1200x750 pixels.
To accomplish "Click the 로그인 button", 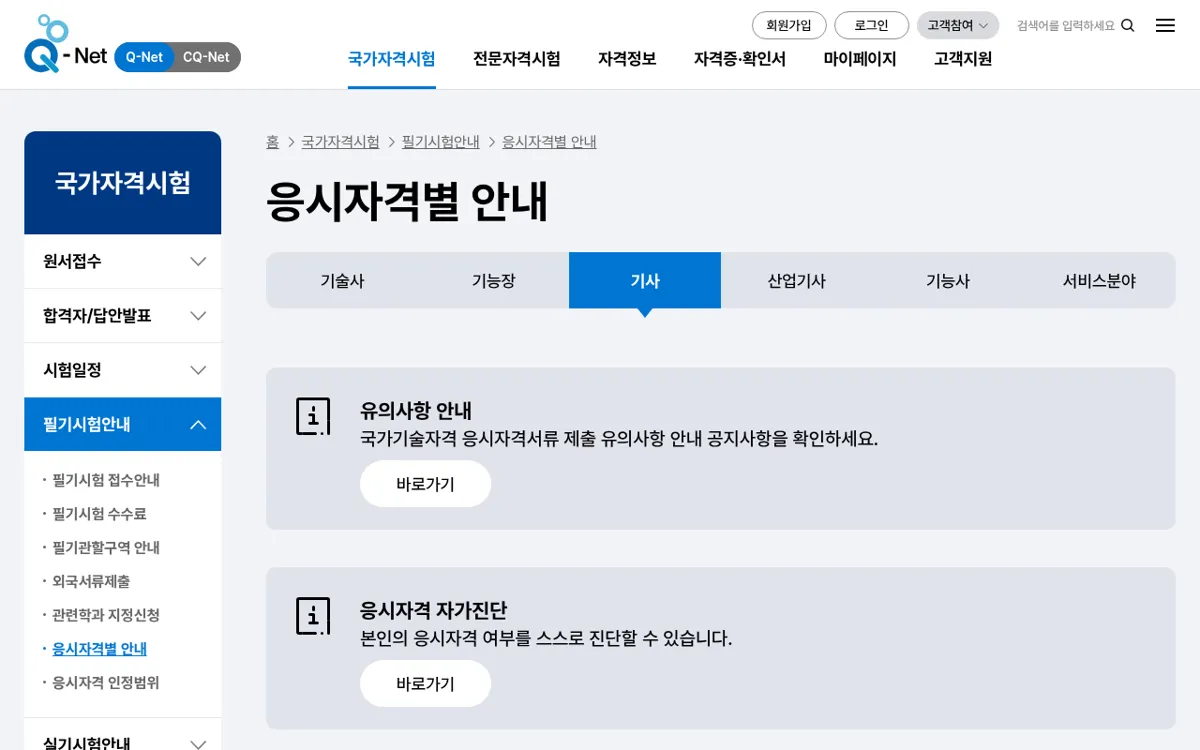I will point(872,26).
